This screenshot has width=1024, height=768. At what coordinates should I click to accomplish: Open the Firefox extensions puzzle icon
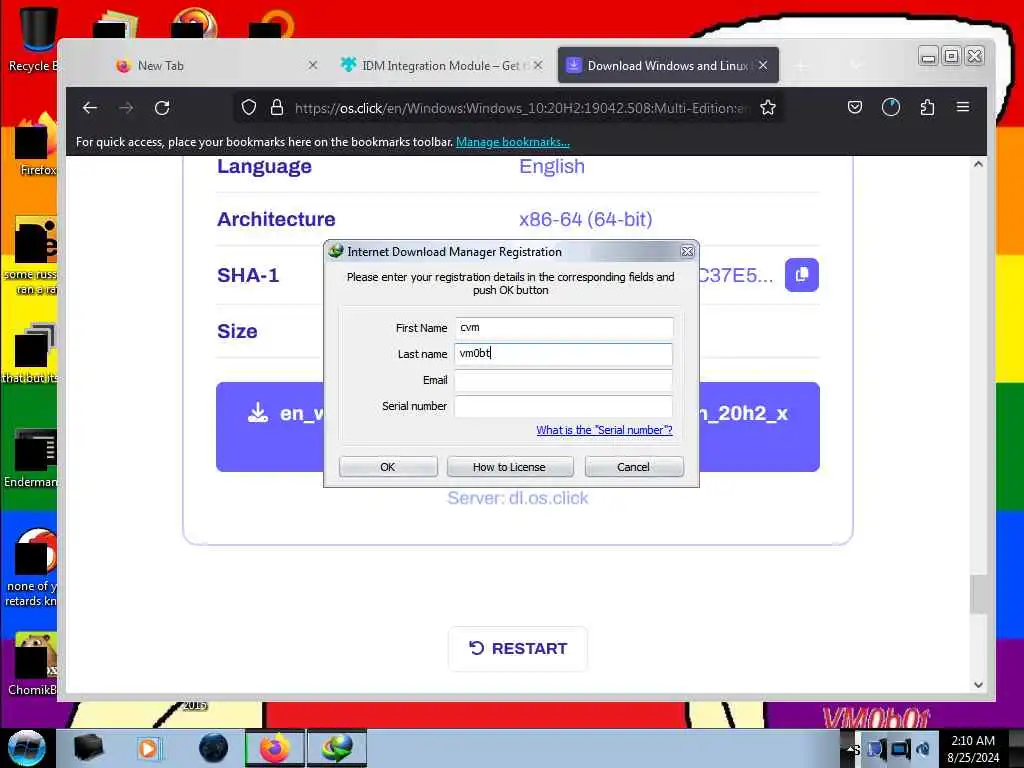(927, 108)
